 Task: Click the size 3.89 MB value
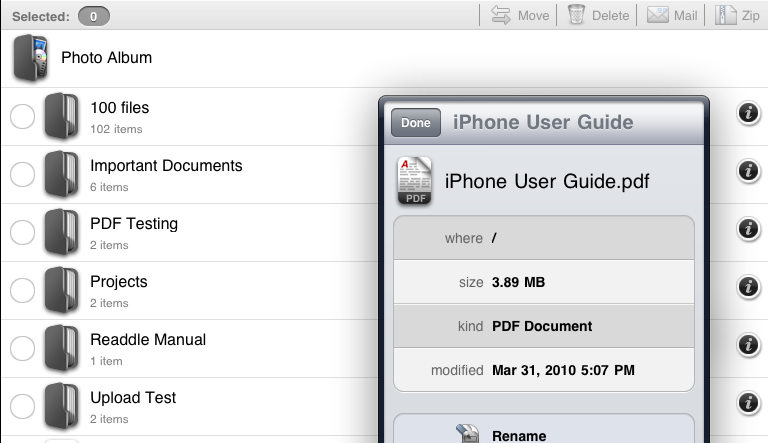tap(518, 282)
